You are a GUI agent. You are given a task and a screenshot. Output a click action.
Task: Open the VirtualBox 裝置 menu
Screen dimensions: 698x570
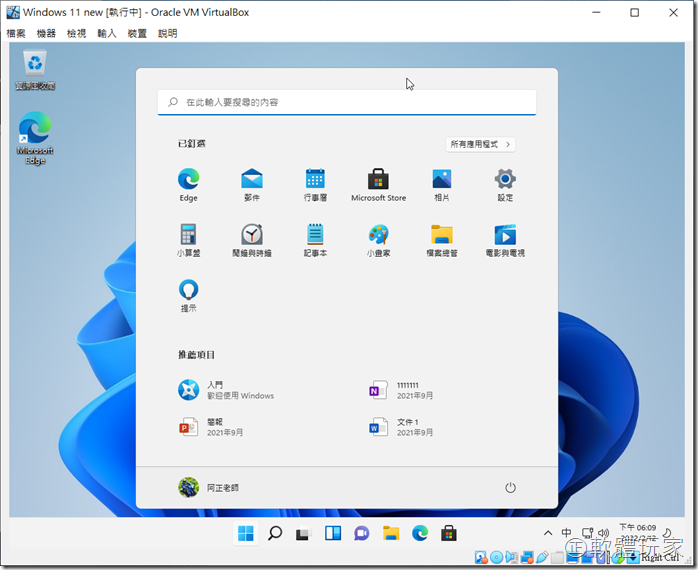(137, 33)
